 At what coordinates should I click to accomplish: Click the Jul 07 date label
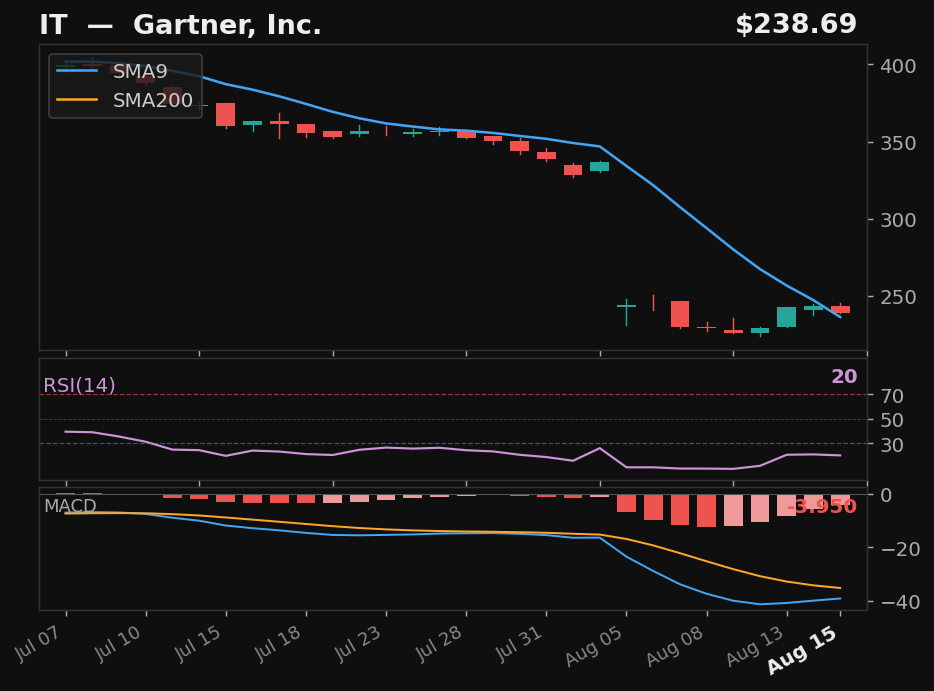pos(38,643)
